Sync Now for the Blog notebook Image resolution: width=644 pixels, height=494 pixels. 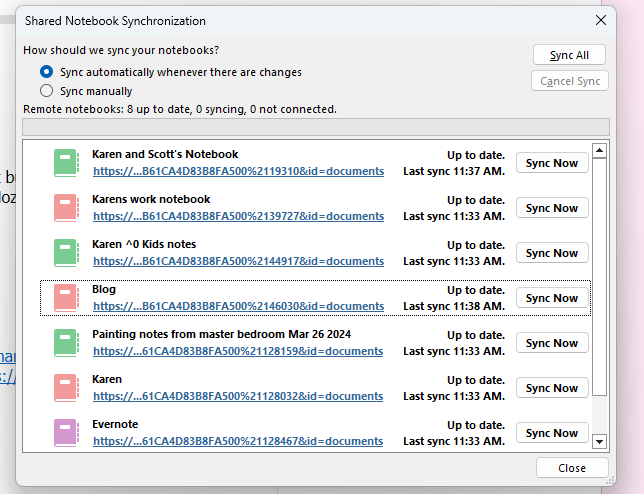(552, 298)
